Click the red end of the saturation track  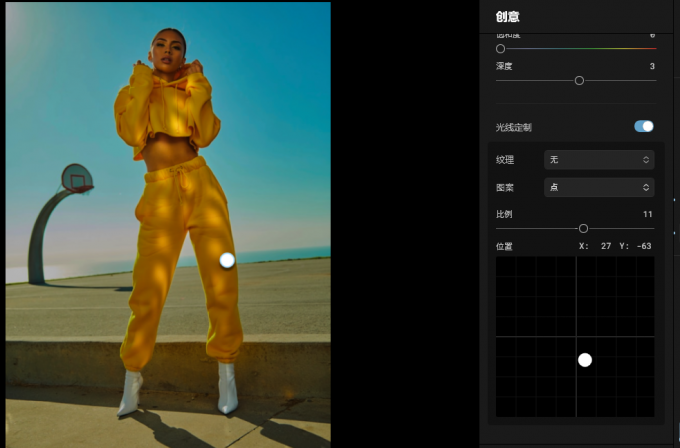pos(652,49)
